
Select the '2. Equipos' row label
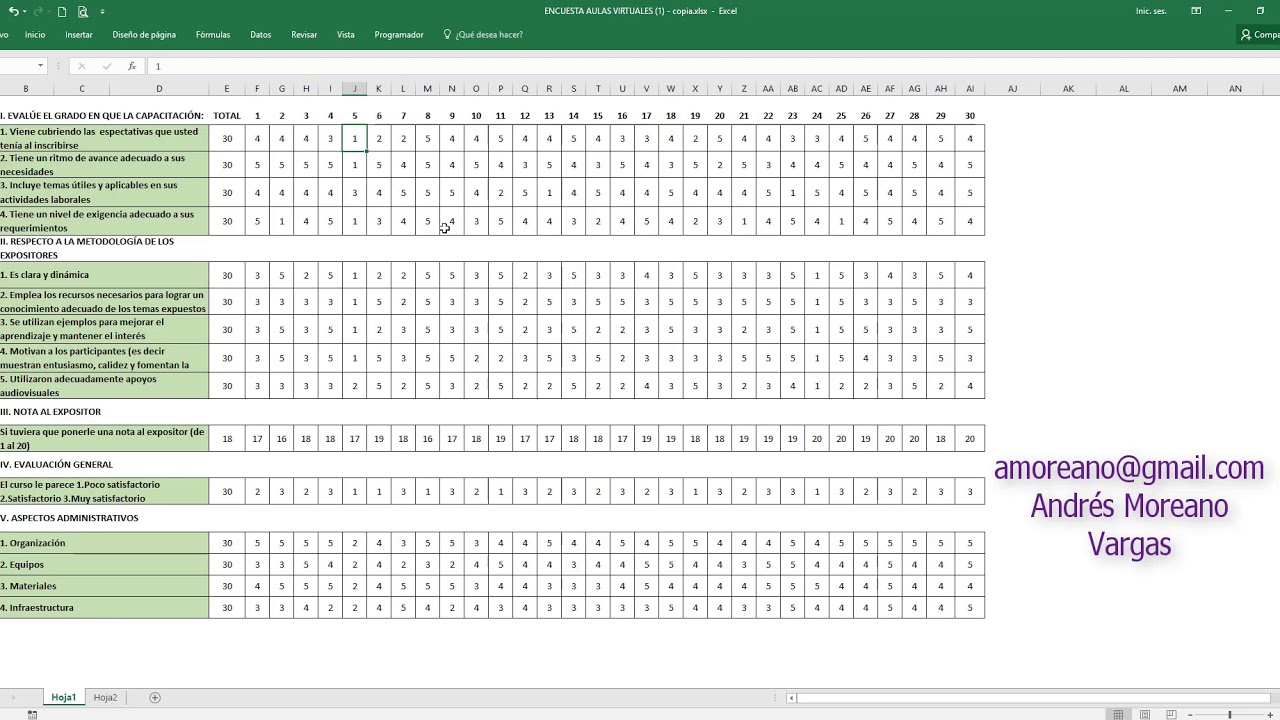[x=104, y=565]
